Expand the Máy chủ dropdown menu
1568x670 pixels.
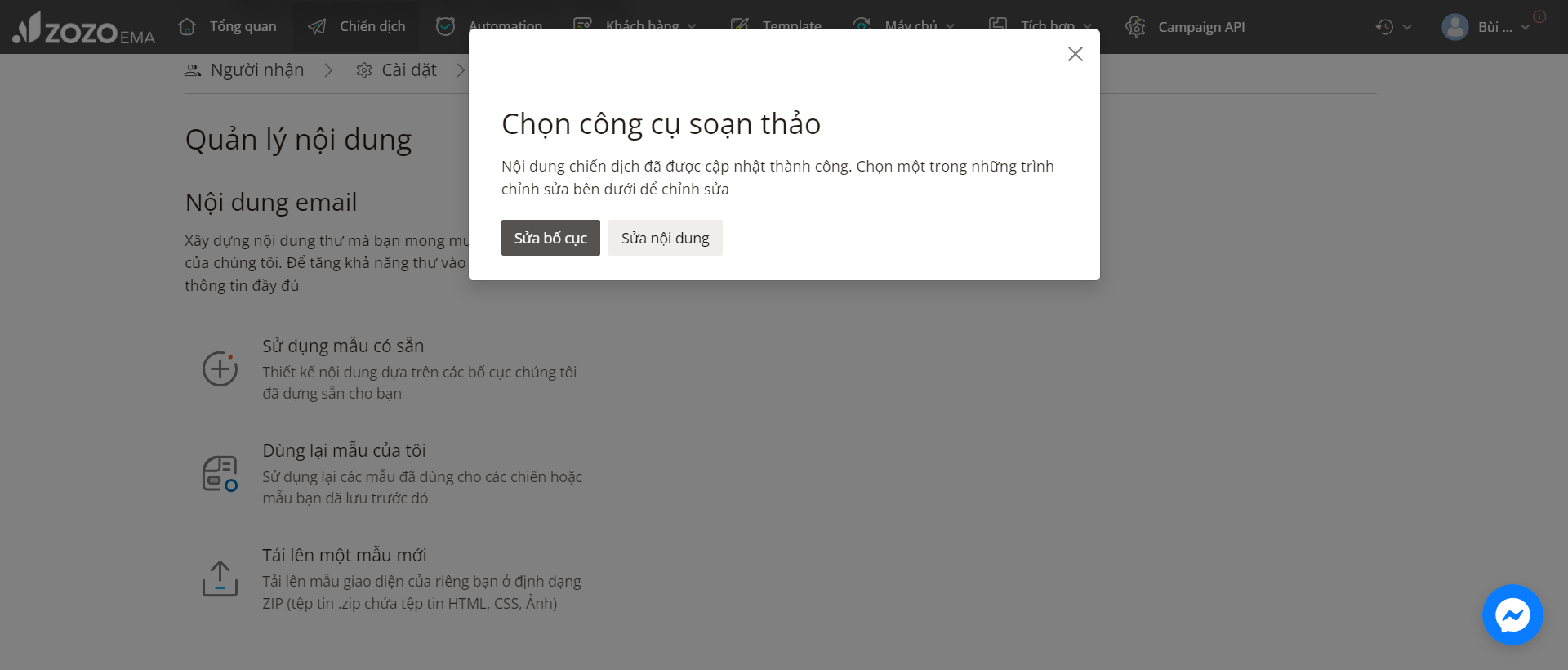(951, 26)
